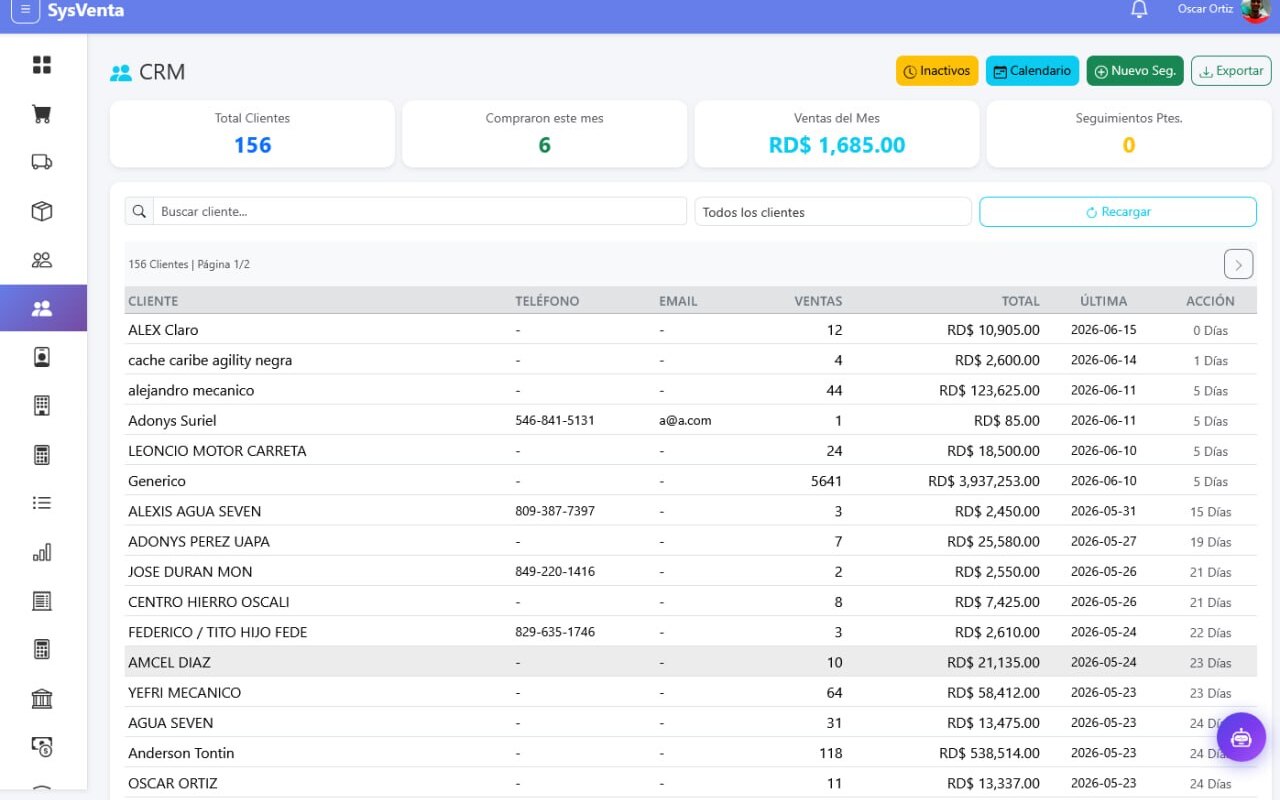Select client OSCAR ORTIZ in the table
Screen dimensions: 1280x800
point(172,783)
